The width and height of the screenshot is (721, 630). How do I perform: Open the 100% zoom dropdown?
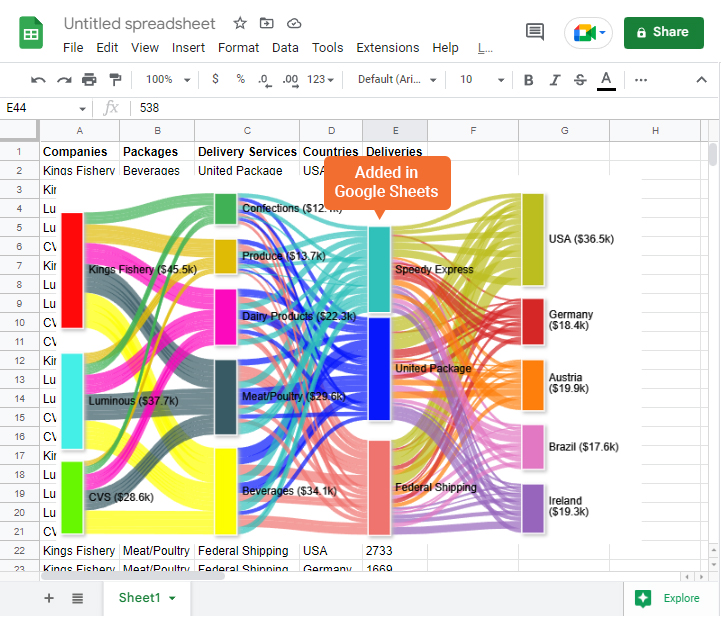(168, 80)
